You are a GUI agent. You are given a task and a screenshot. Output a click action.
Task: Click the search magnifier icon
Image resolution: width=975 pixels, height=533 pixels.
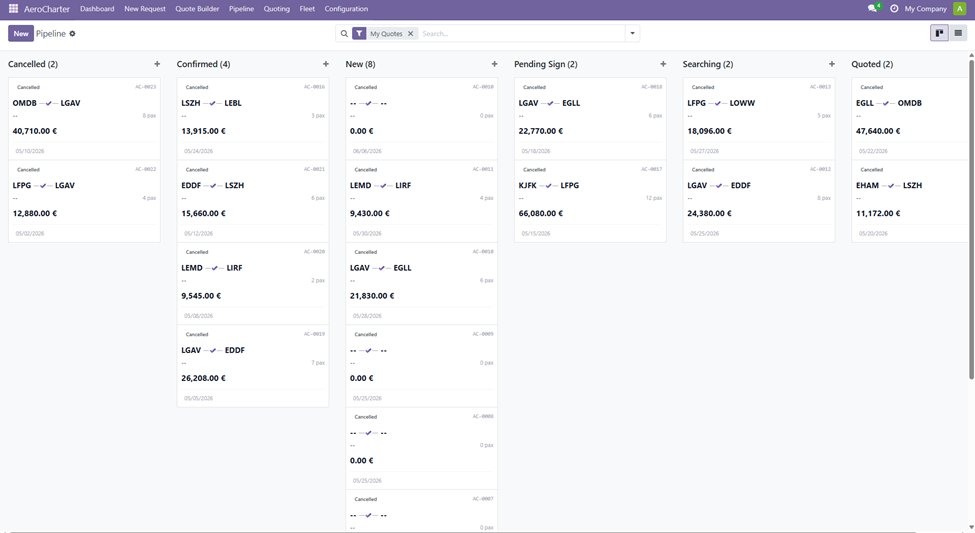point(344,34)
